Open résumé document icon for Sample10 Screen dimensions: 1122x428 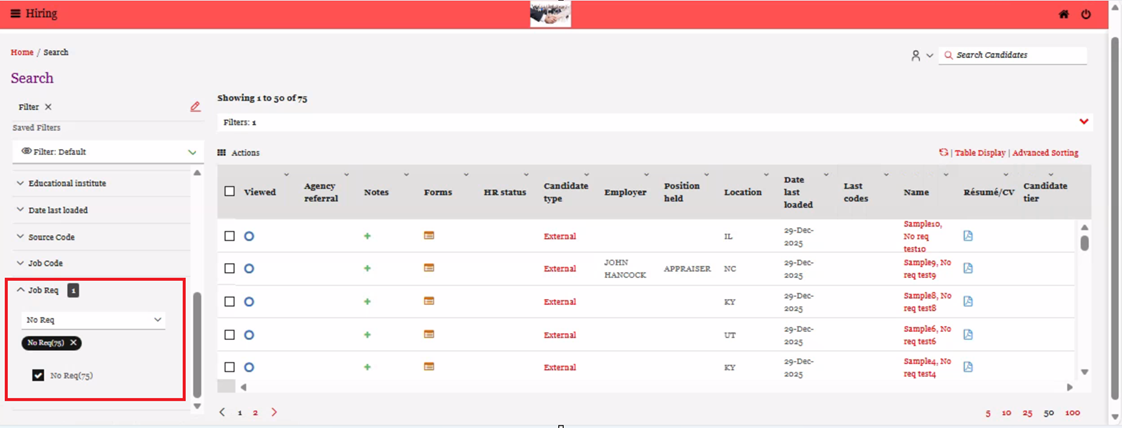coord(968,236)
